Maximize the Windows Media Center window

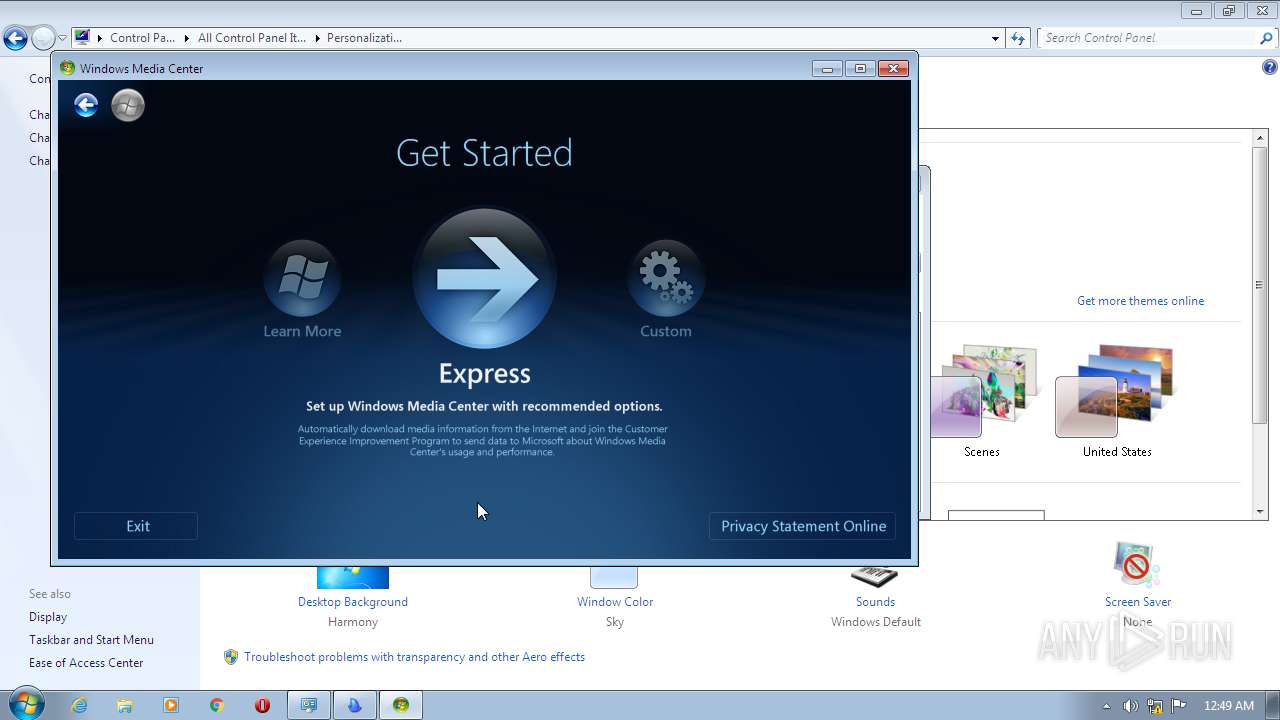[x=860, y=69]
